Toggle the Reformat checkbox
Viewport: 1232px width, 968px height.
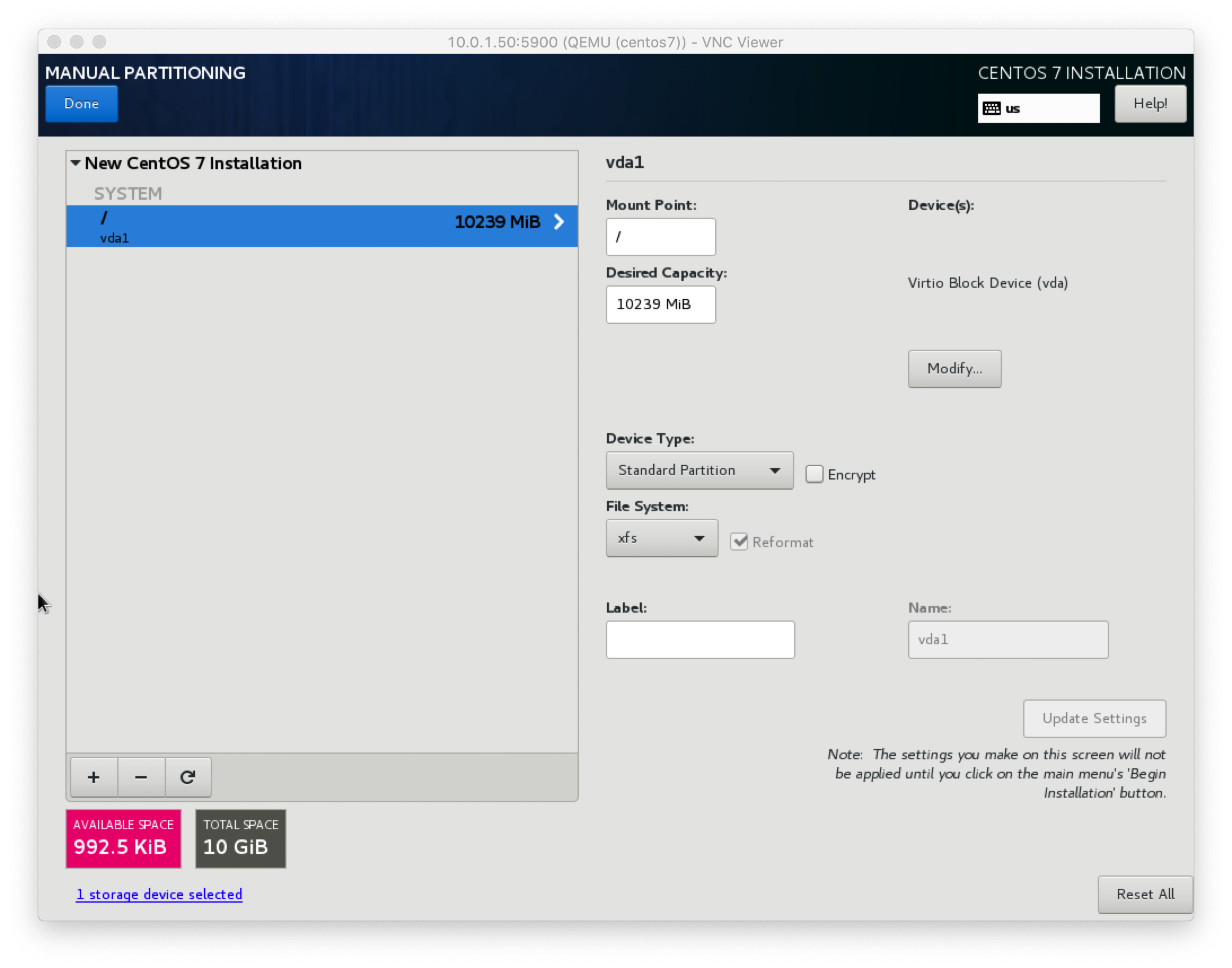[x=739, y=542]
